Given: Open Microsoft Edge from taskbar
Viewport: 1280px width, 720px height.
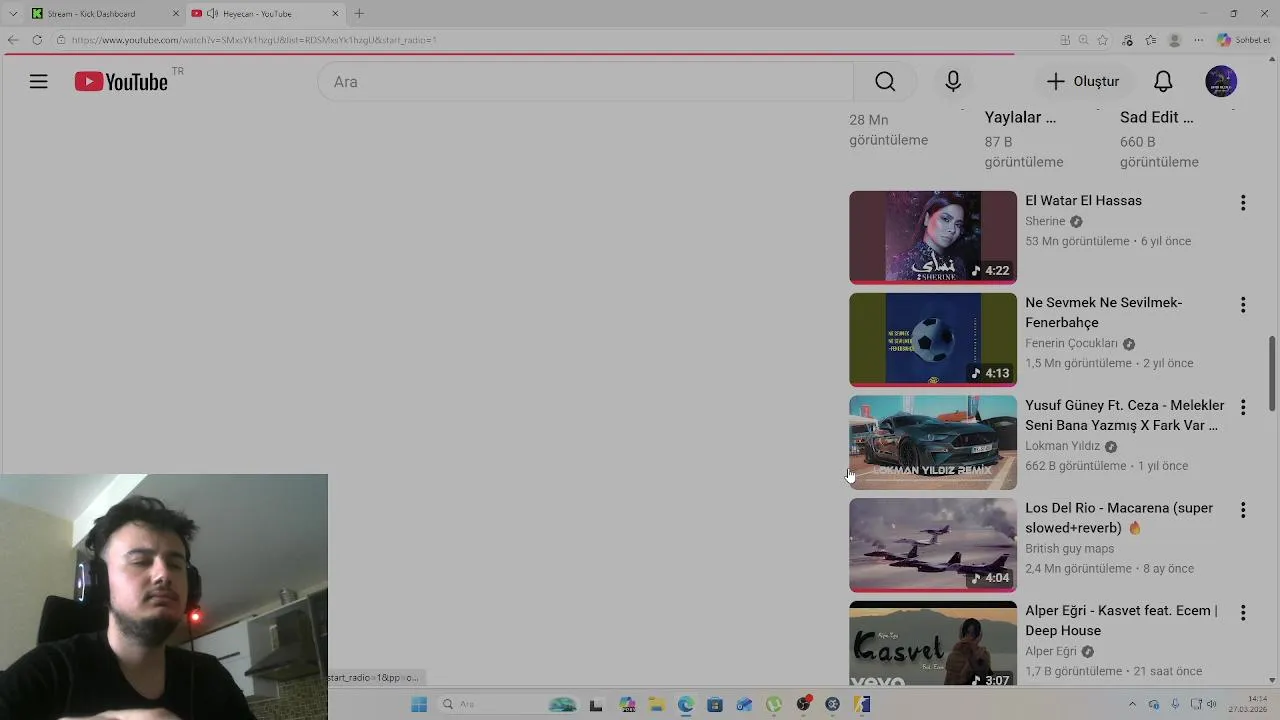Looking at the screenshot, I should [685, 705].
